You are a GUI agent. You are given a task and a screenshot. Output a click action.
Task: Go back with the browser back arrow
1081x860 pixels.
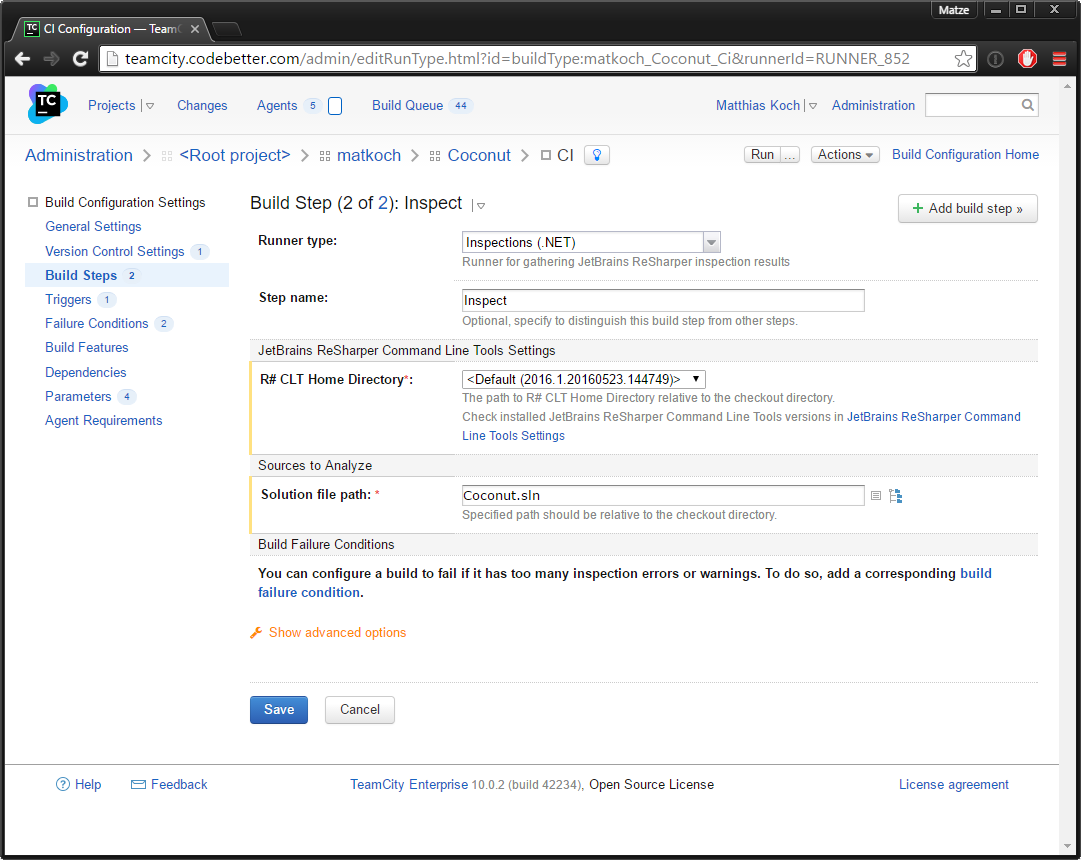click(x=22, y=59)
